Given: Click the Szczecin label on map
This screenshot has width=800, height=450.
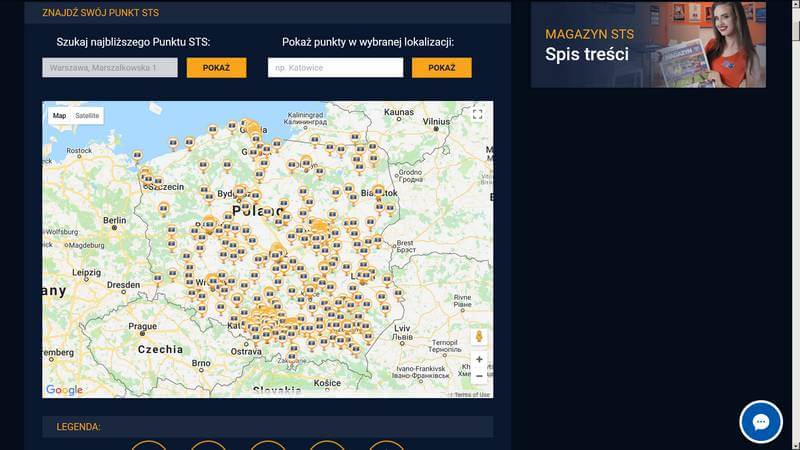Looking at the screenshot, I should (167, 187).
